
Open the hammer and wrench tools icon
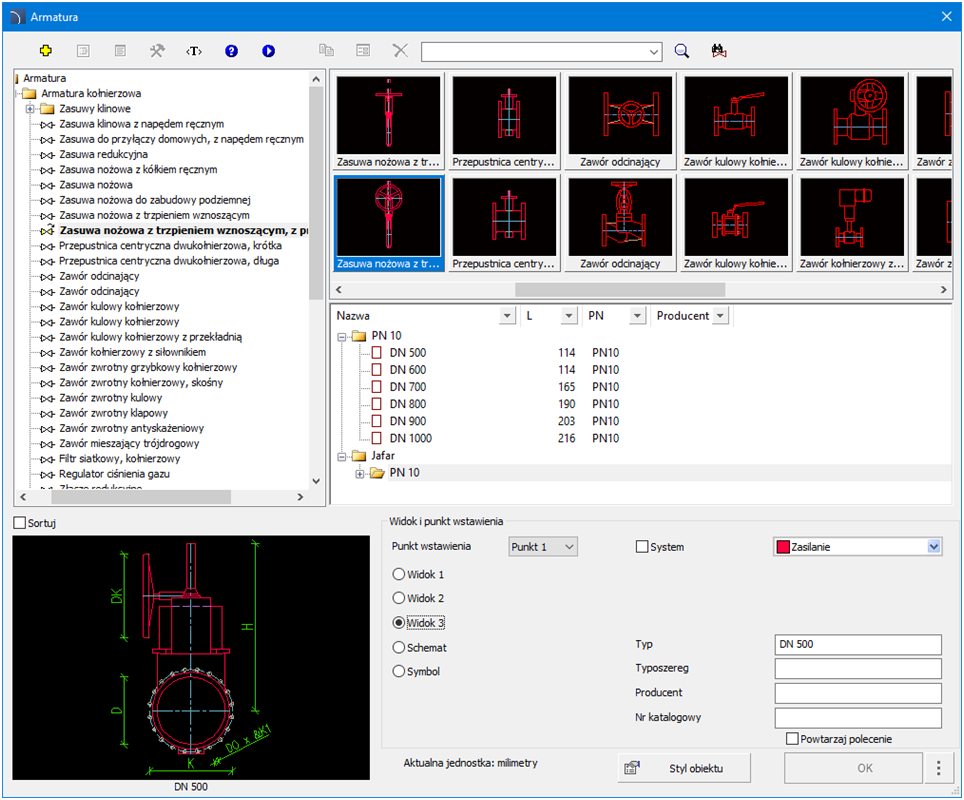tap(157, 50)
